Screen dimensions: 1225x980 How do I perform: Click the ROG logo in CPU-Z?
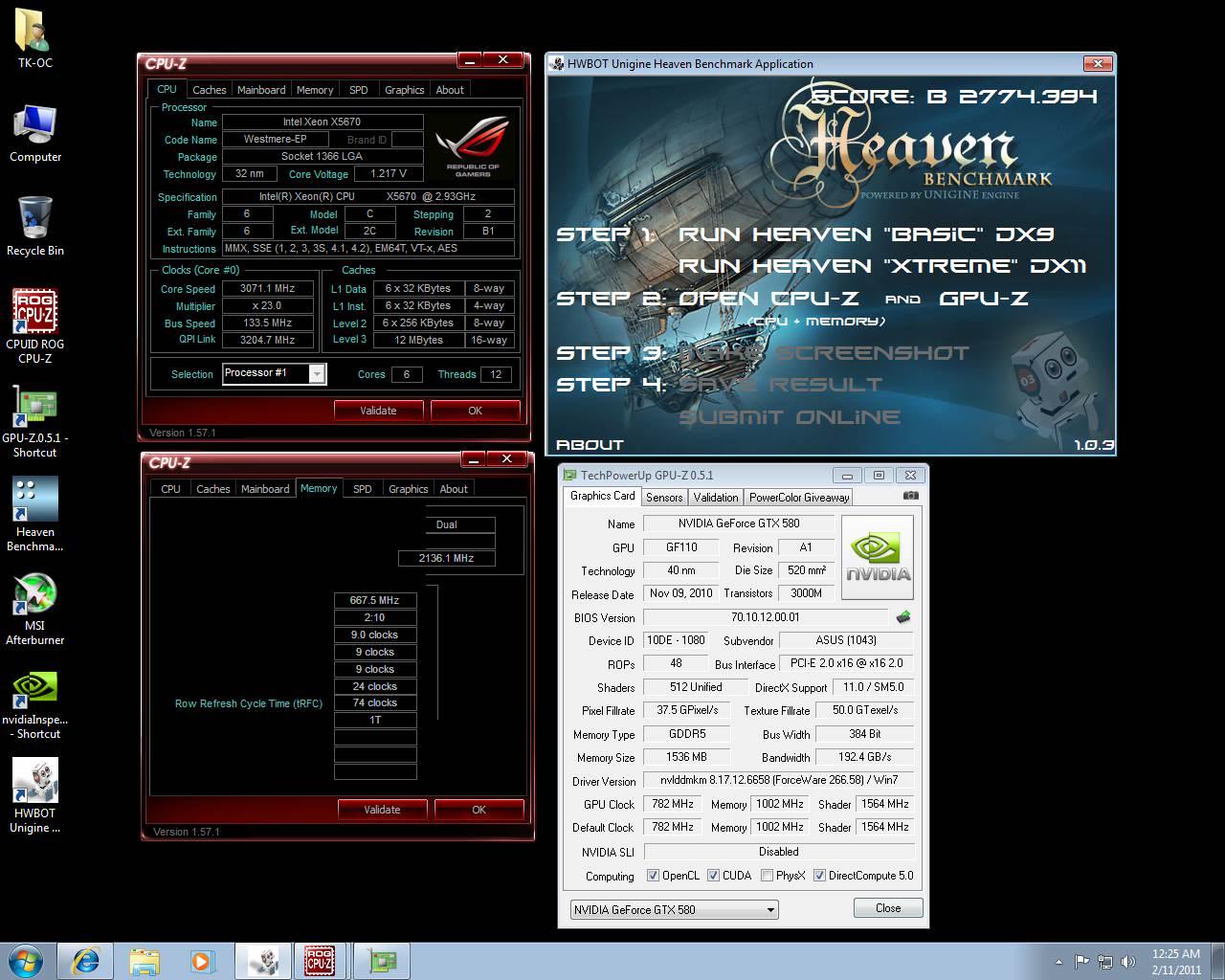click(473, 146)
